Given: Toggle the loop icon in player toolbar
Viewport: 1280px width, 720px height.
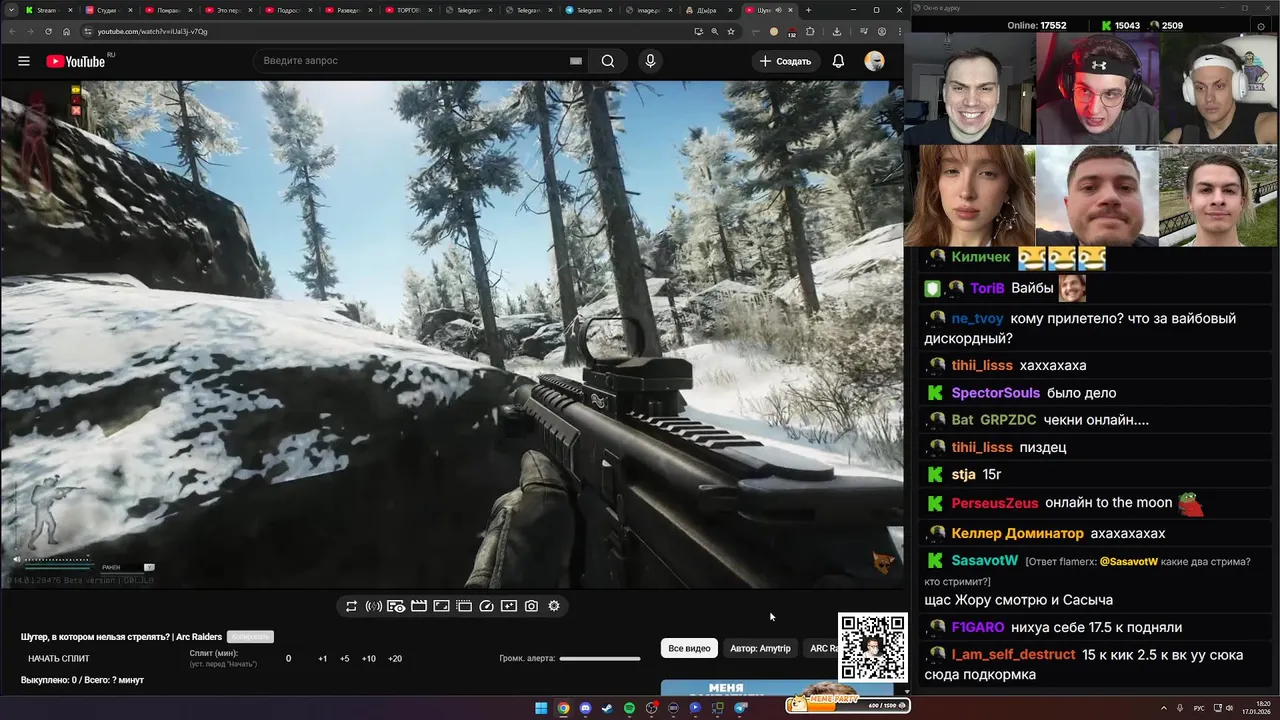Looking at the screenshot, I should 351,606.
